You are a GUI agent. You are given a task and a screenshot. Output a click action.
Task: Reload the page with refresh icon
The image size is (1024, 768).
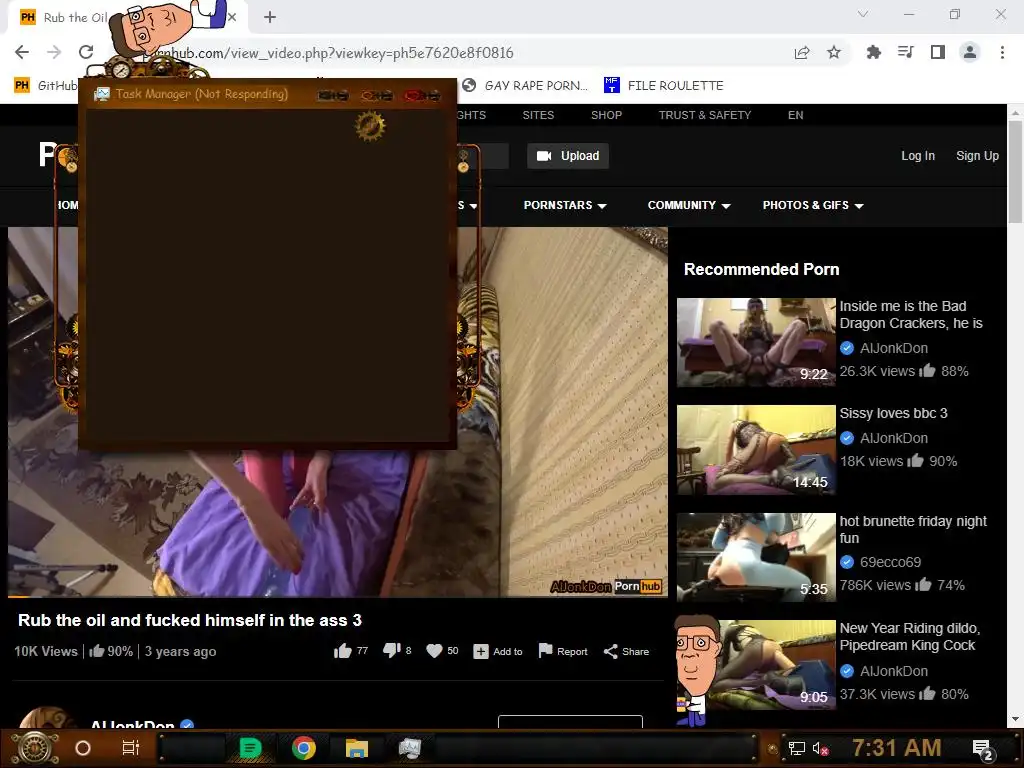86,52
